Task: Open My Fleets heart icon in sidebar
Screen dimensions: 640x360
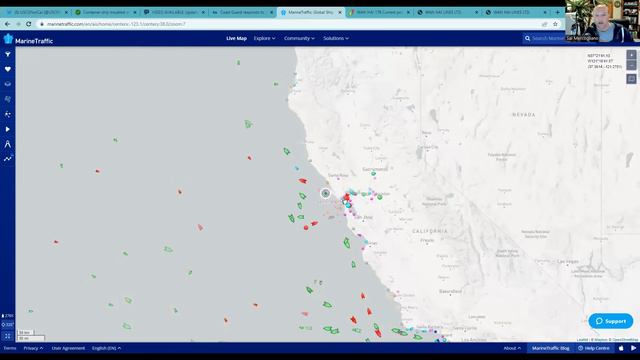Action: point(8,69)
